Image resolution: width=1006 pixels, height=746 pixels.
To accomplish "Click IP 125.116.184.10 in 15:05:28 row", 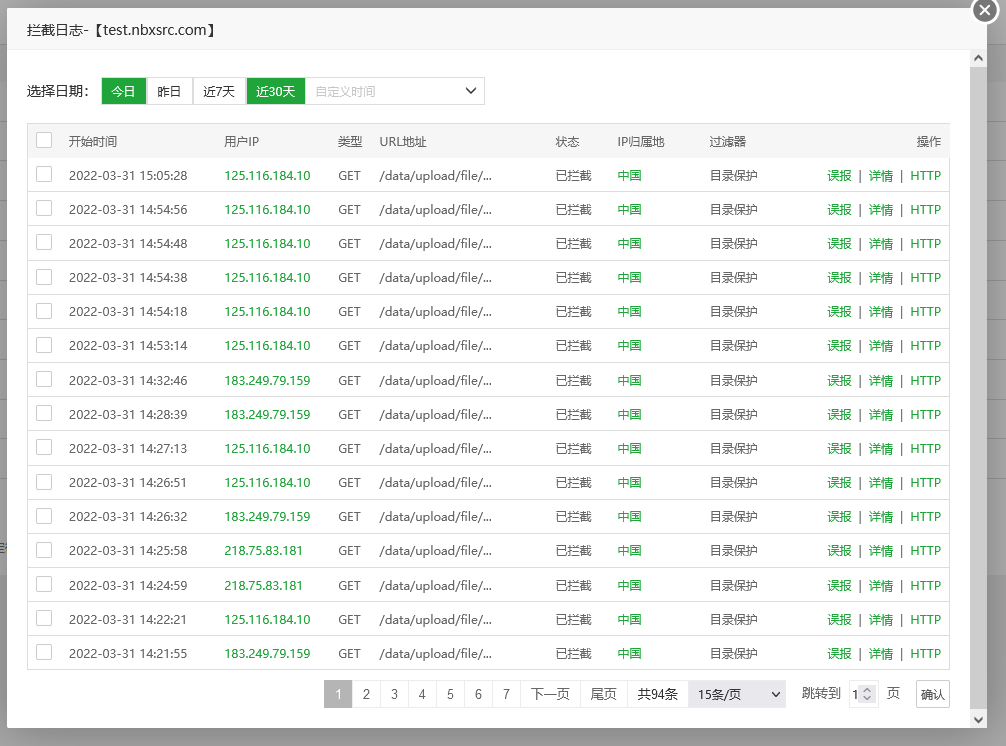I will (268, 176).
